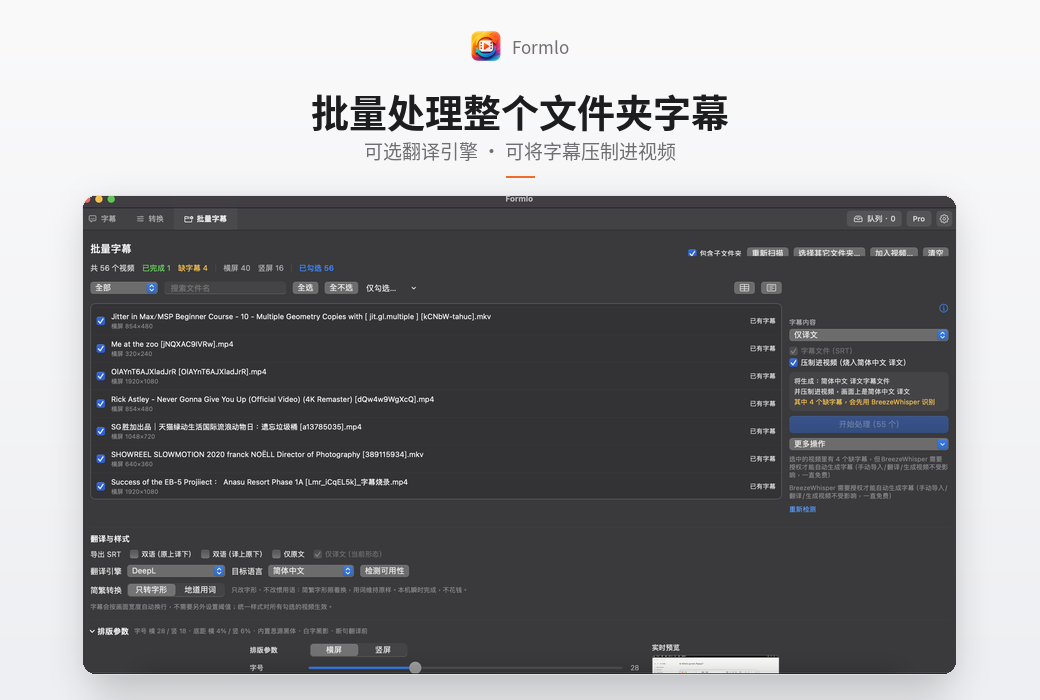The height and width of the screenshot is (700, 1040).
Task: Select the 横屏 layout segment
Action: pyautogui.click(x=334, y=650)
